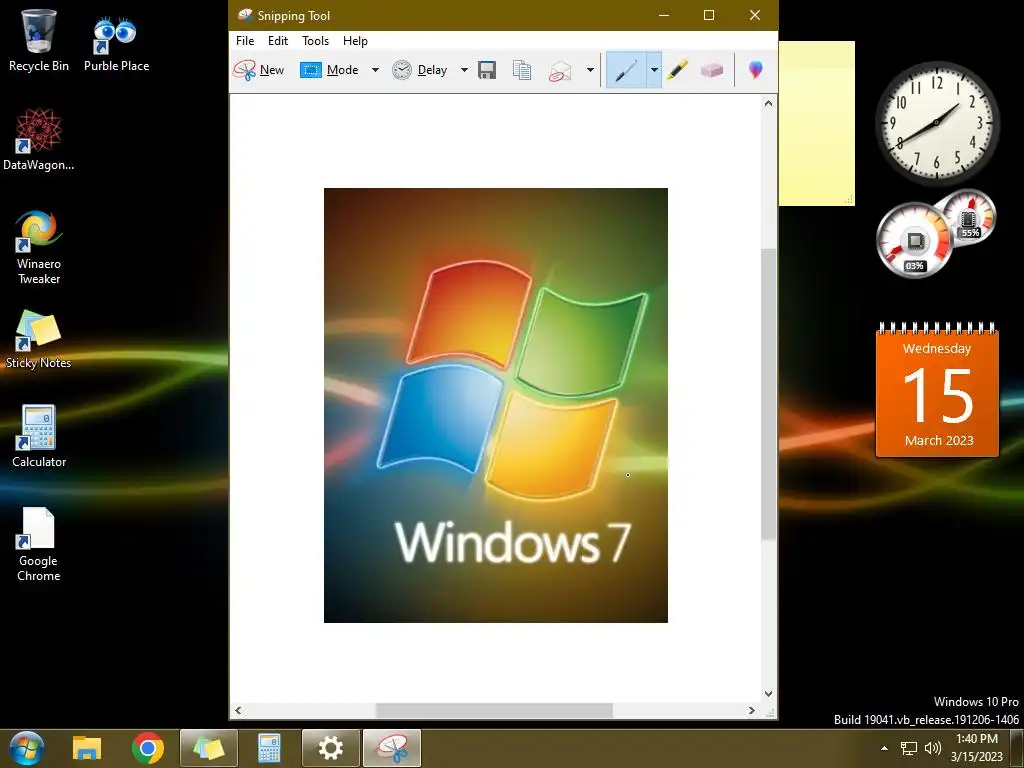
Task: Open the Settings gear in the taskbar
Action: coord(330,748)
